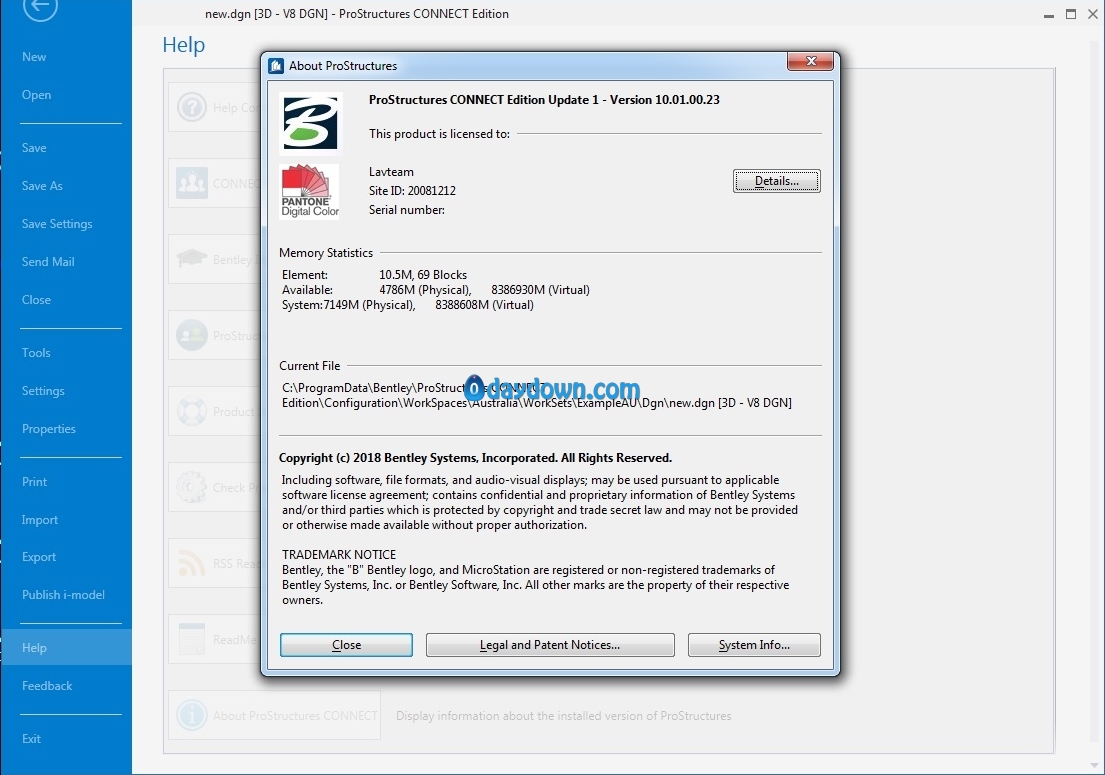Select Import in the sidebar

[x=39, y=520]
